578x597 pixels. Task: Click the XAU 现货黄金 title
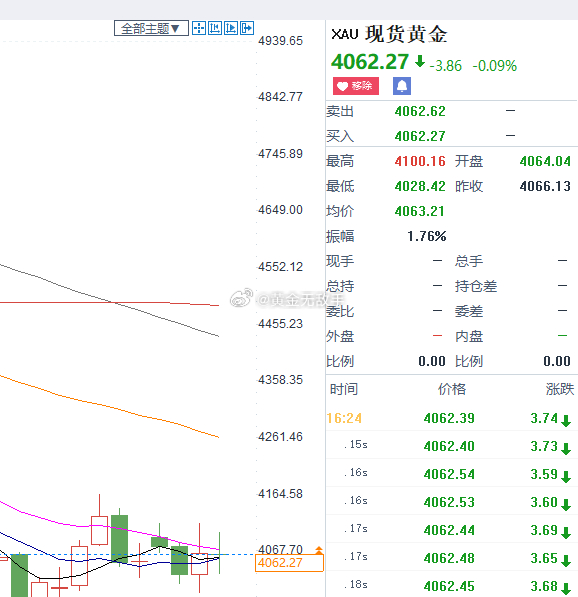[x=389, y=34]
